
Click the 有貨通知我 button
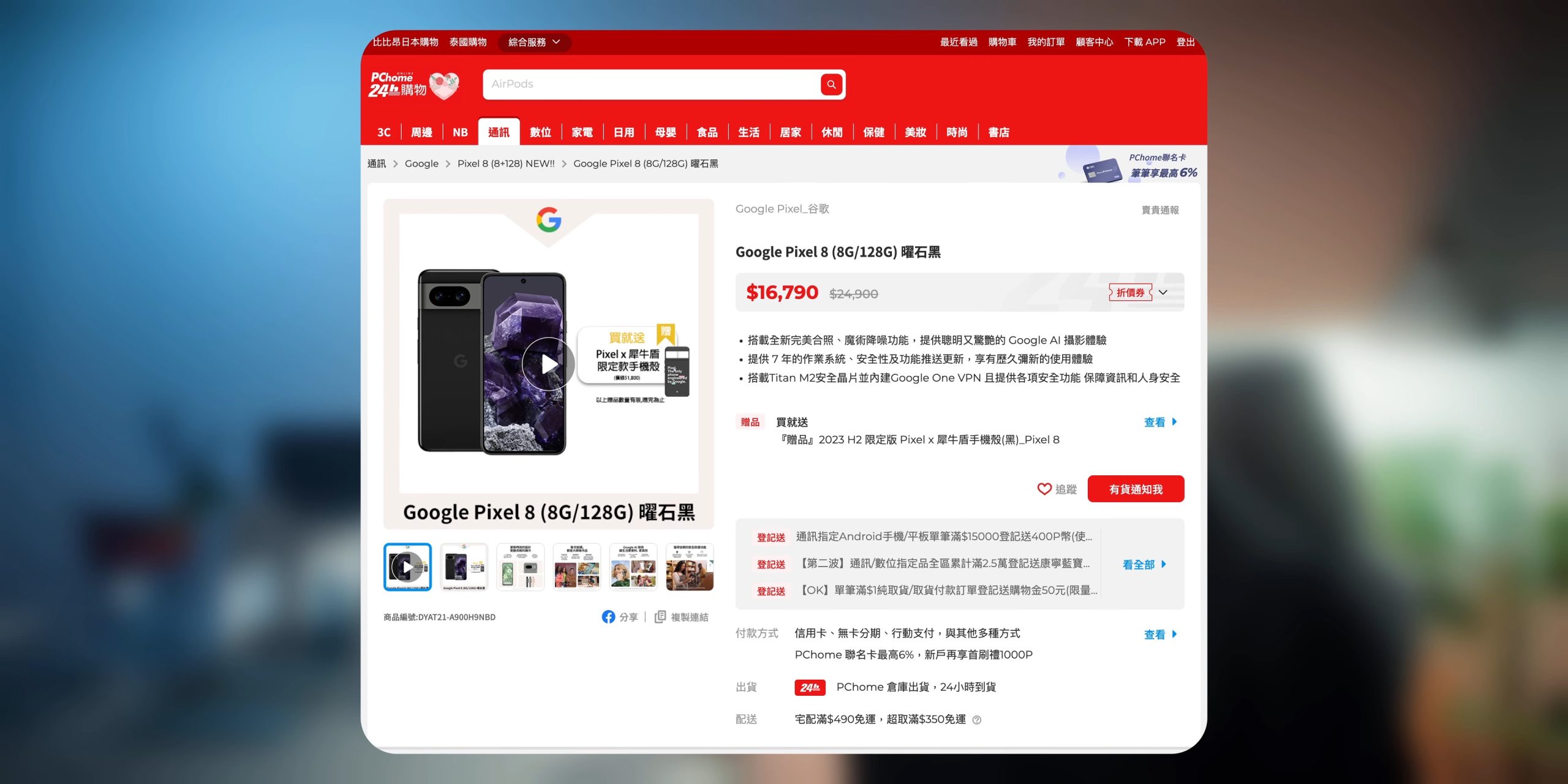(1136, 489)
